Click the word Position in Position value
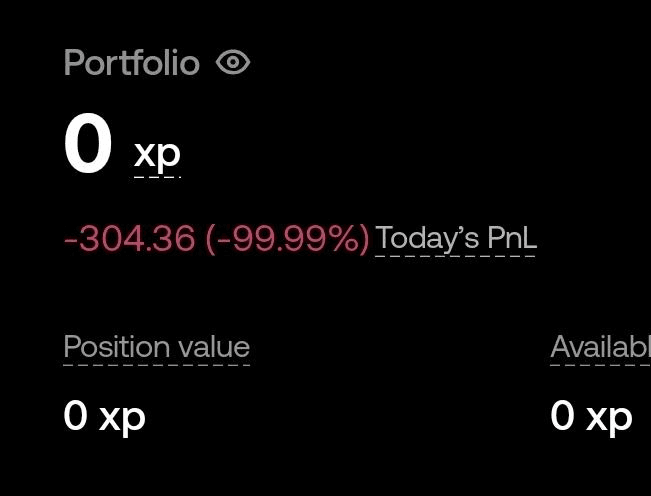Viewport: 651px width, 496px height. tap(117, 347)
